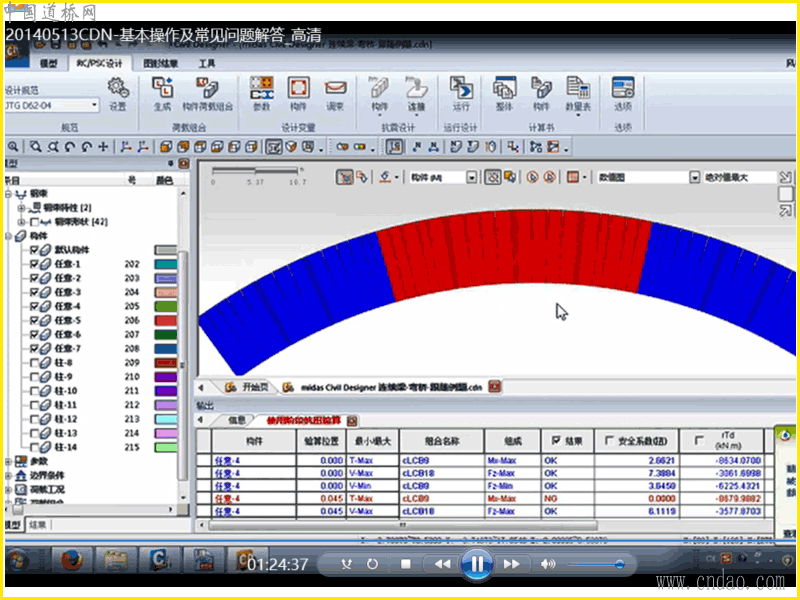Expand the 钢束形状 [42] tree node
The height and width of the screenshot is (600, 800).
(x=21, y=222)
